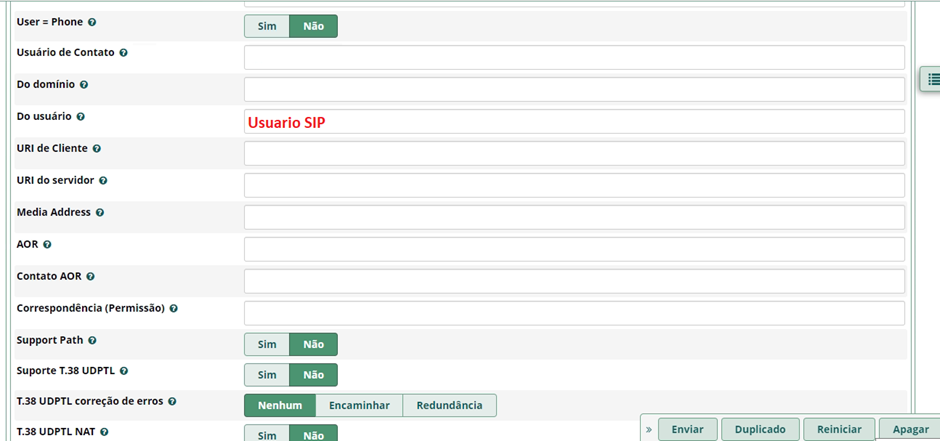The image size is (940, 441).
Task: Click help icon next to User = Phone
Action: point(93,21)
